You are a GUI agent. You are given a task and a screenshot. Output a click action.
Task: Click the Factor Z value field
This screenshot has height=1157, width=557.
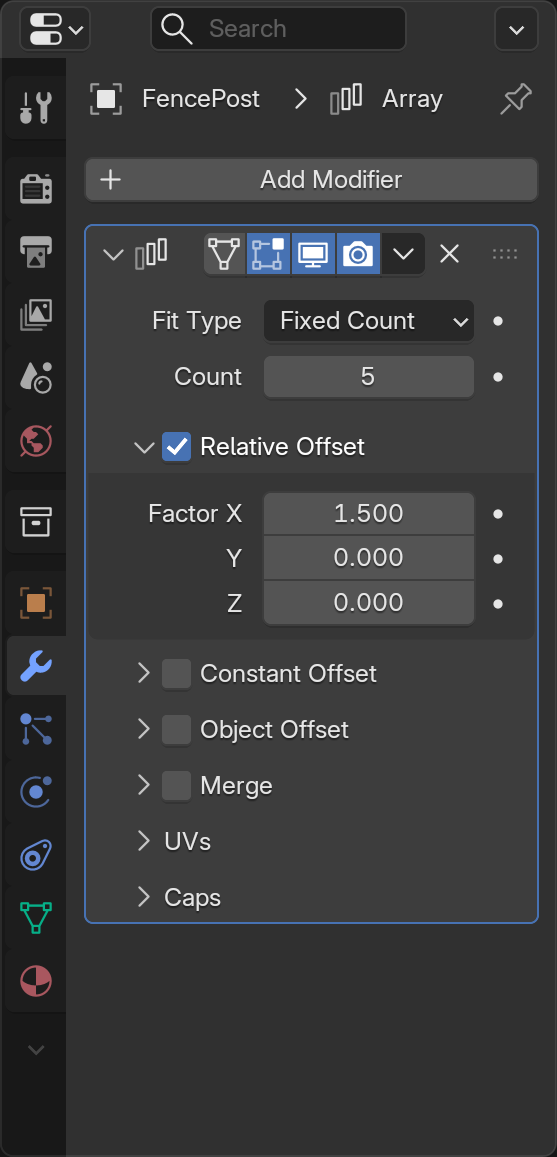pyautogui.click(x=369, y=603)
